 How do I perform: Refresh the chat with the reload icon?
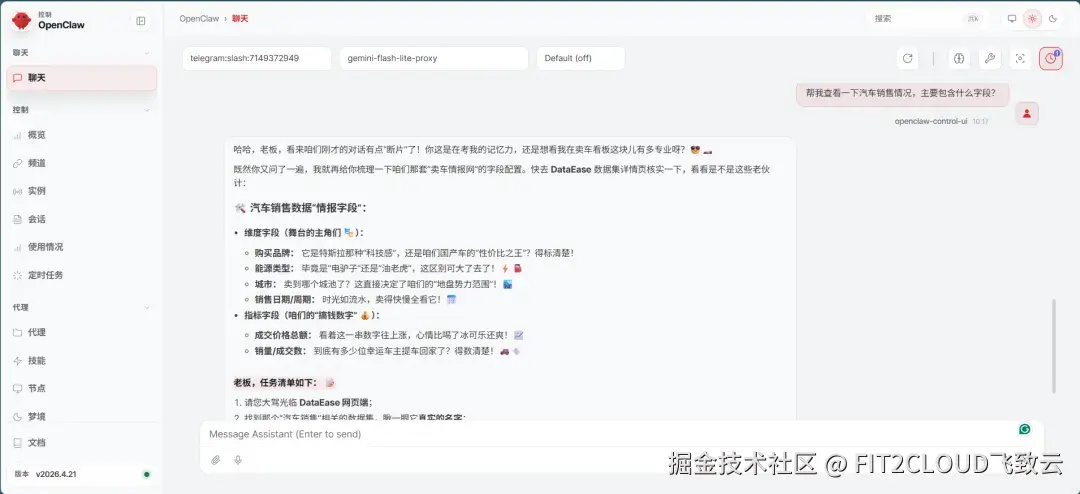point(908,59)
